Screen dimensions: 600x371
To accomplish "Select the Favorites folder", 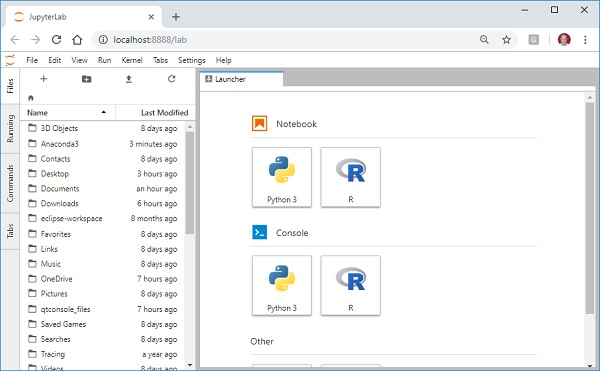I will (103, 234).
